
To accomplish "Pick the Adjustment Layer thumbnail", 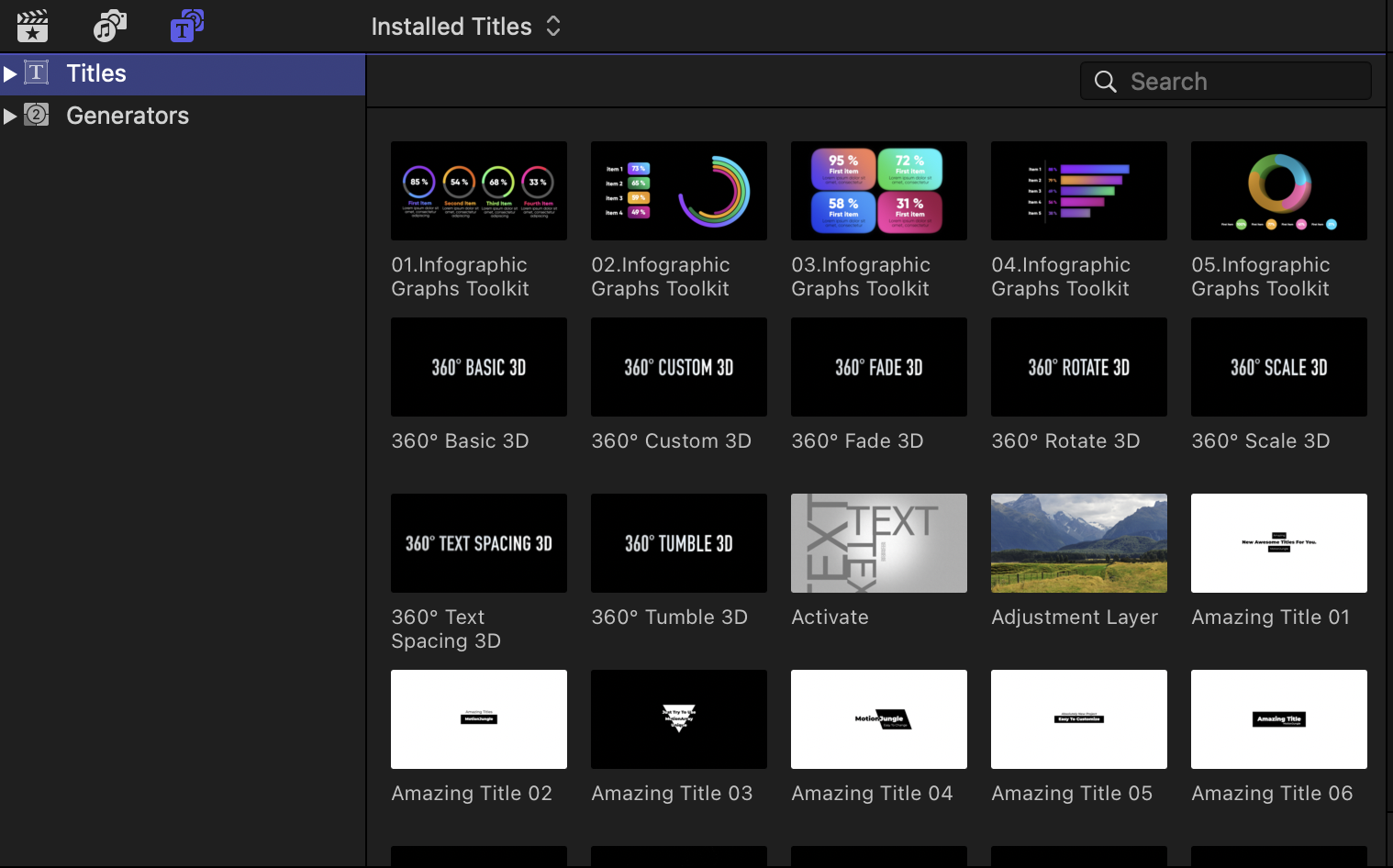I will click(x=1078, y=543).
